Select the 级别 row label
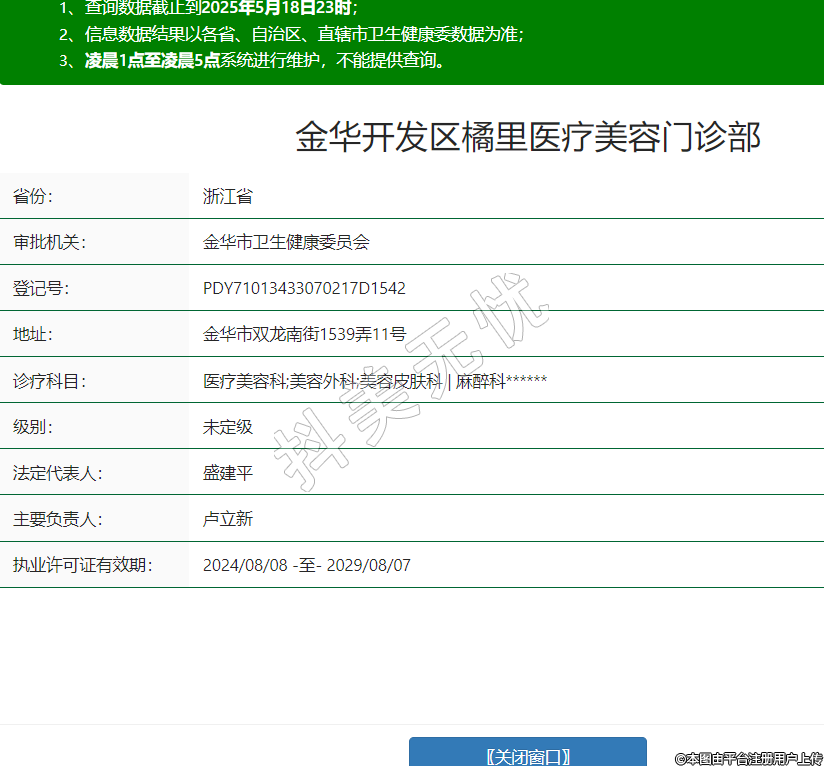Viewport: 824px width, 766px height. click(33, 427)
